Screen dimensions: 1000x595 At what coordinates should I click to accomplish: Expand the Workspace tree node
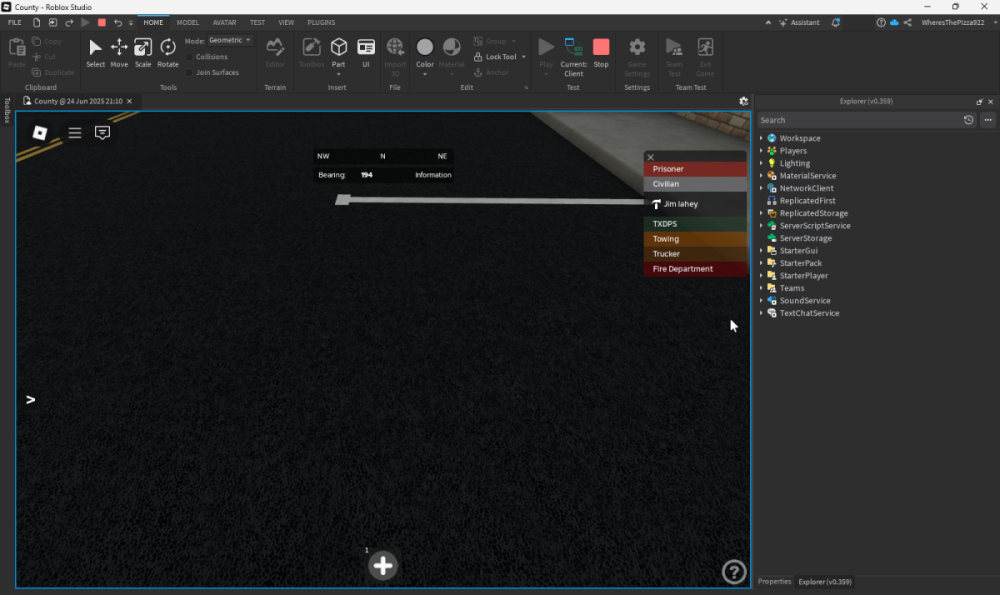pos(761,138)
